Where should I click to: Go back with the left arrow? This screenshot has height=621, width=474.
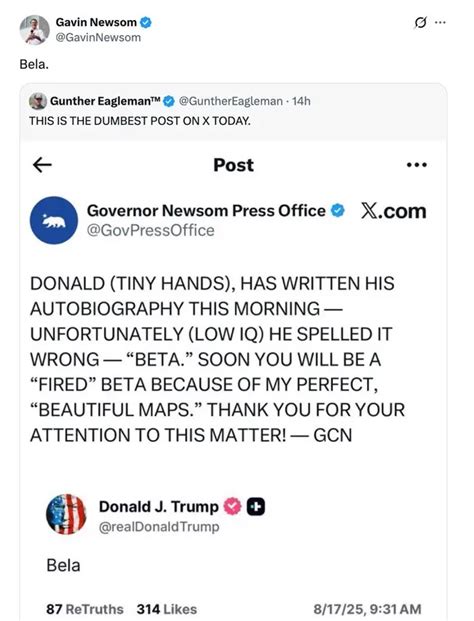[x=42, y=165]
